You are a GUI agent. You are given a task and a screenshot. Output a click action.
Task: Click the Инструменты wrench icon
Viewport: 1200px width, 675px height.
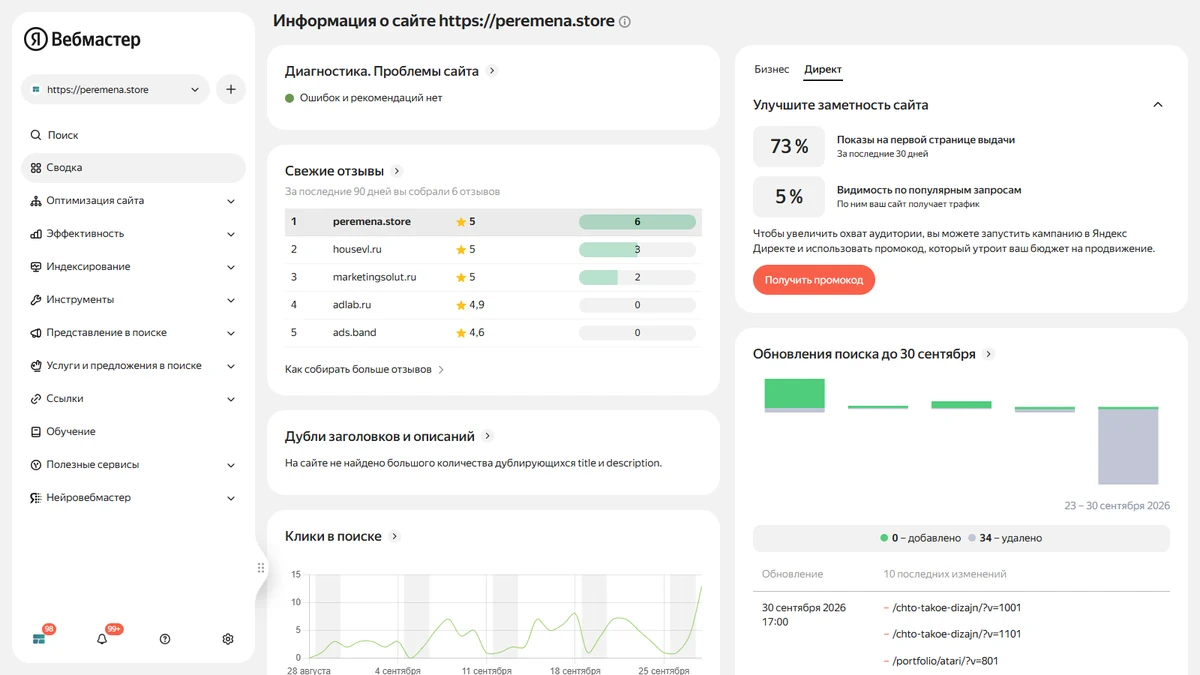click(x=36, y=300)
